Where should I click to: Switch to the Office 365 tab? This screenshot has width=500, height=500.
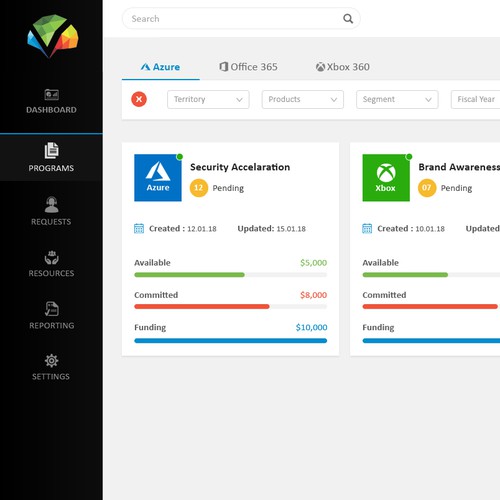[248, 67]
